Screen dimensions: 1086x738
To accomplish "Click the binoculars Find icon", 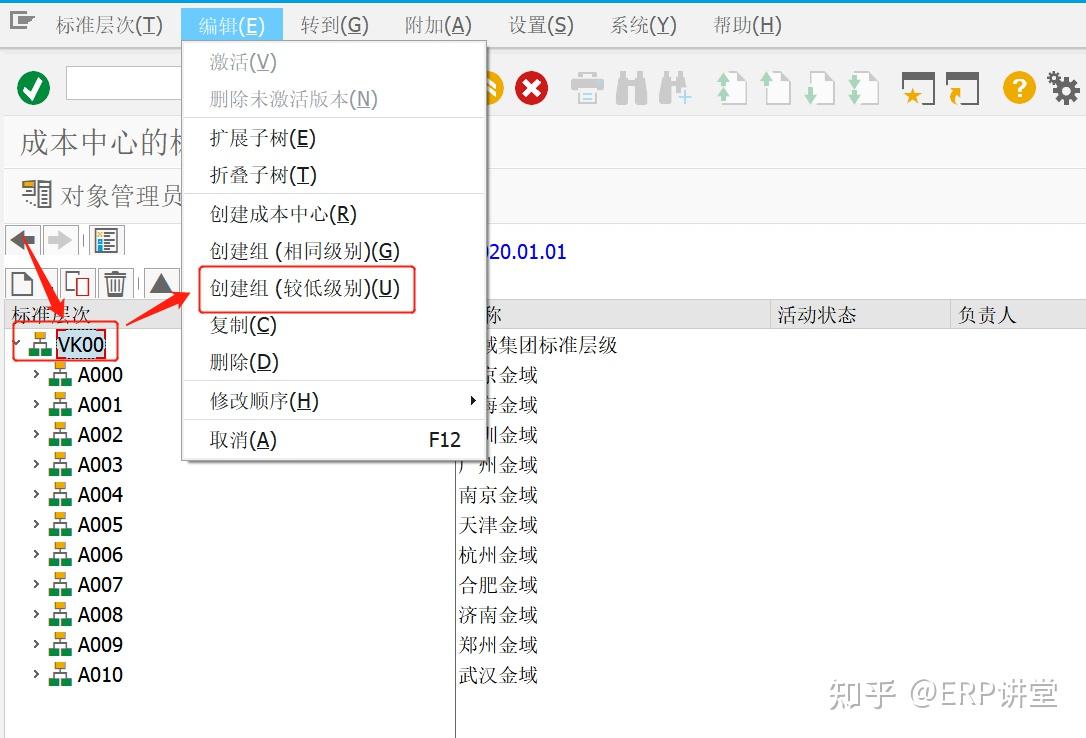I will pos(631,89).
